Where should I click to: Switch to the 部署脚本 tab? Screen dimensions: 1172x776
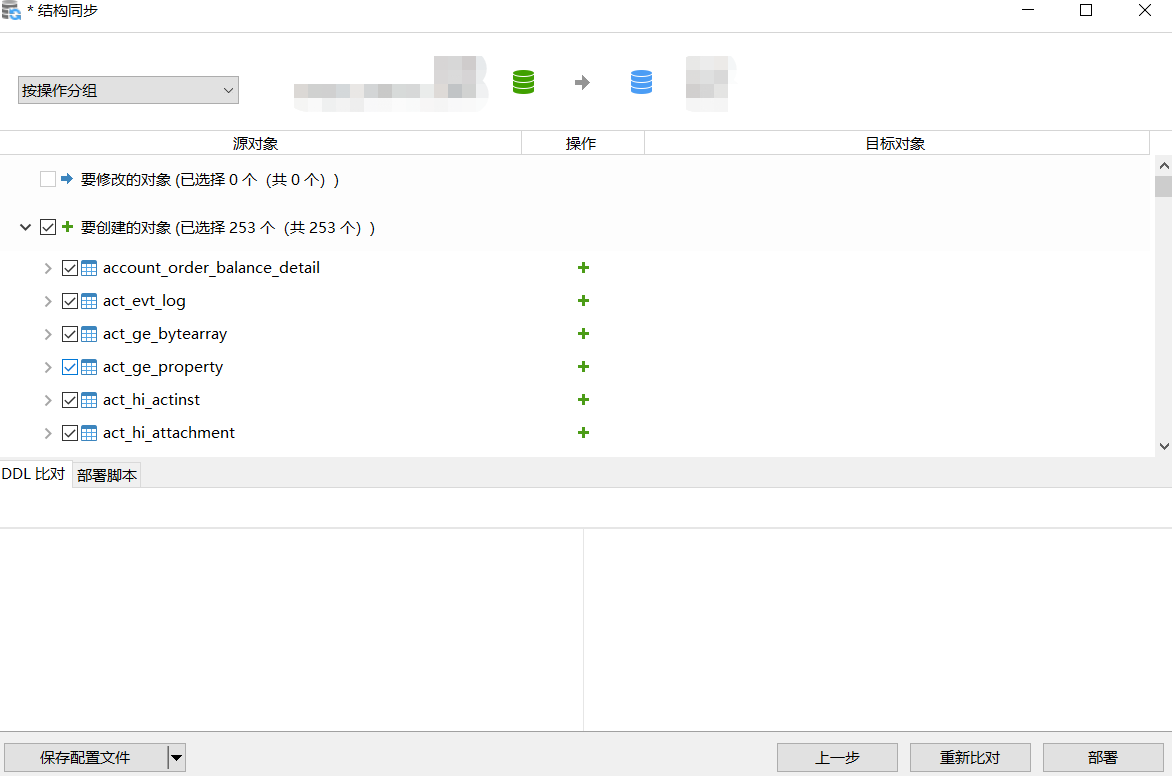click(107, 476)
